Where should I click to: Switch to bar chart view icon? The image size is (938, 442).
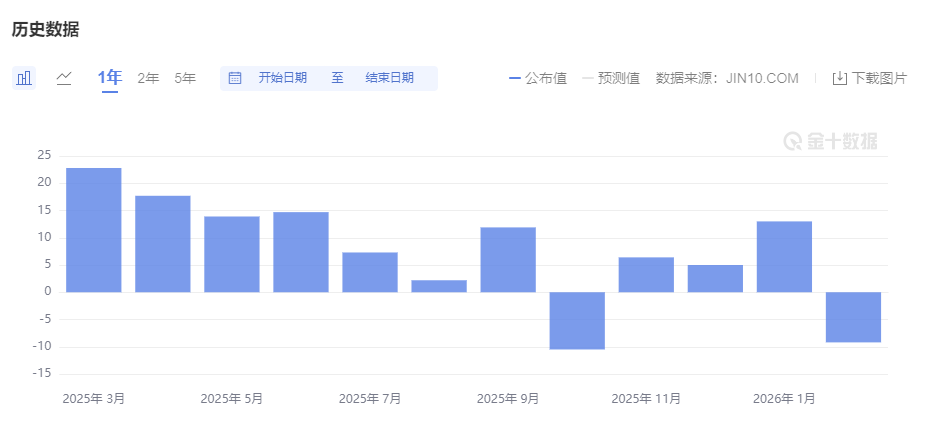(x=24, y=78)
